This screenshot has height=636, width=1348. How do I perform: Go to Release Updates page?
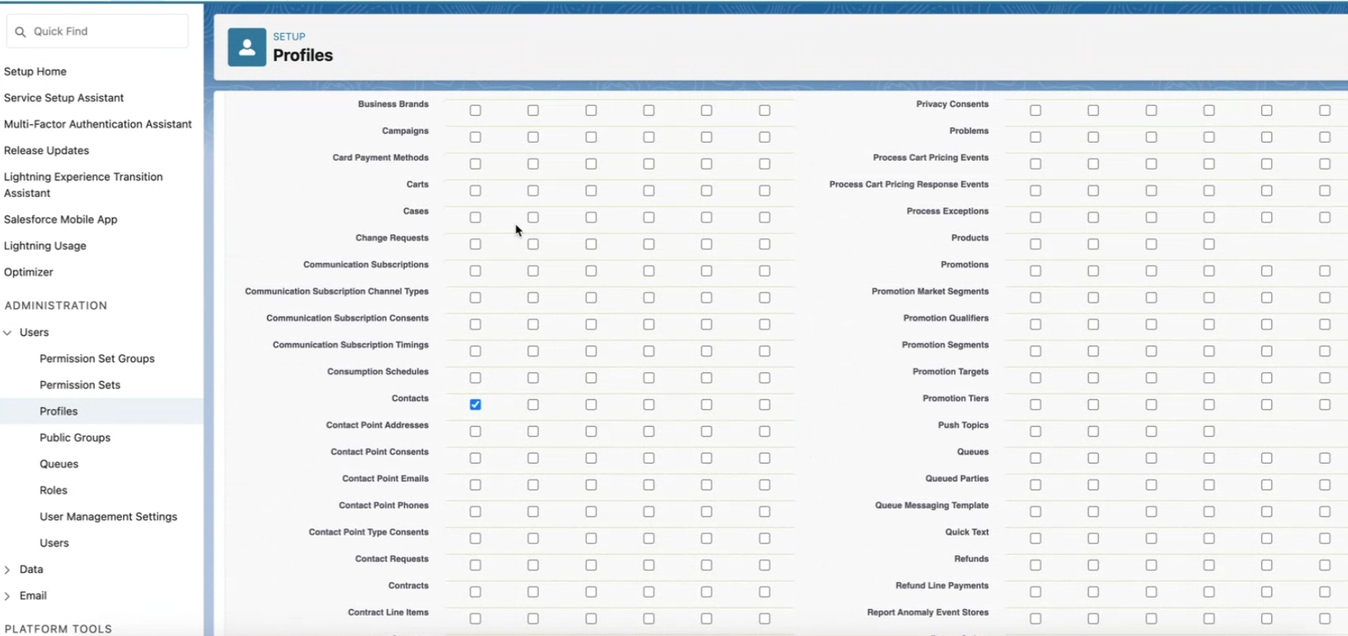[x=46, y=151]
